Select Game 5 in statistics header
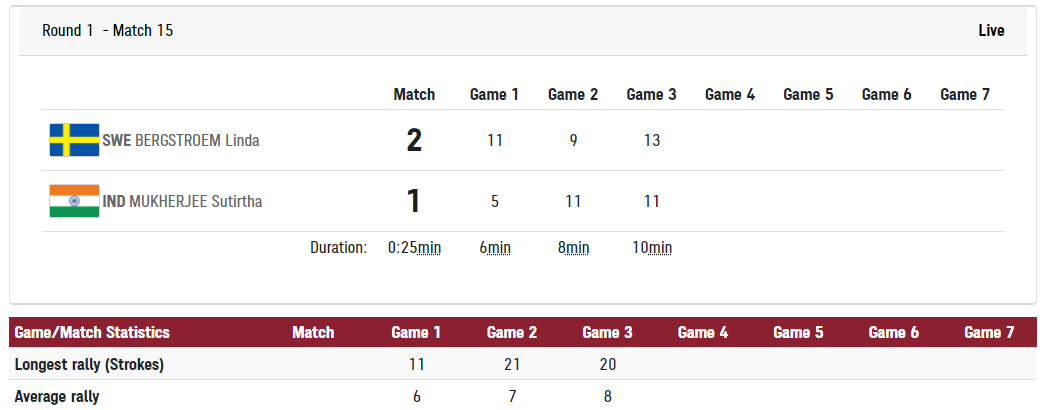The width and height of the screenshot is (1051, 410). coord(798,332)
